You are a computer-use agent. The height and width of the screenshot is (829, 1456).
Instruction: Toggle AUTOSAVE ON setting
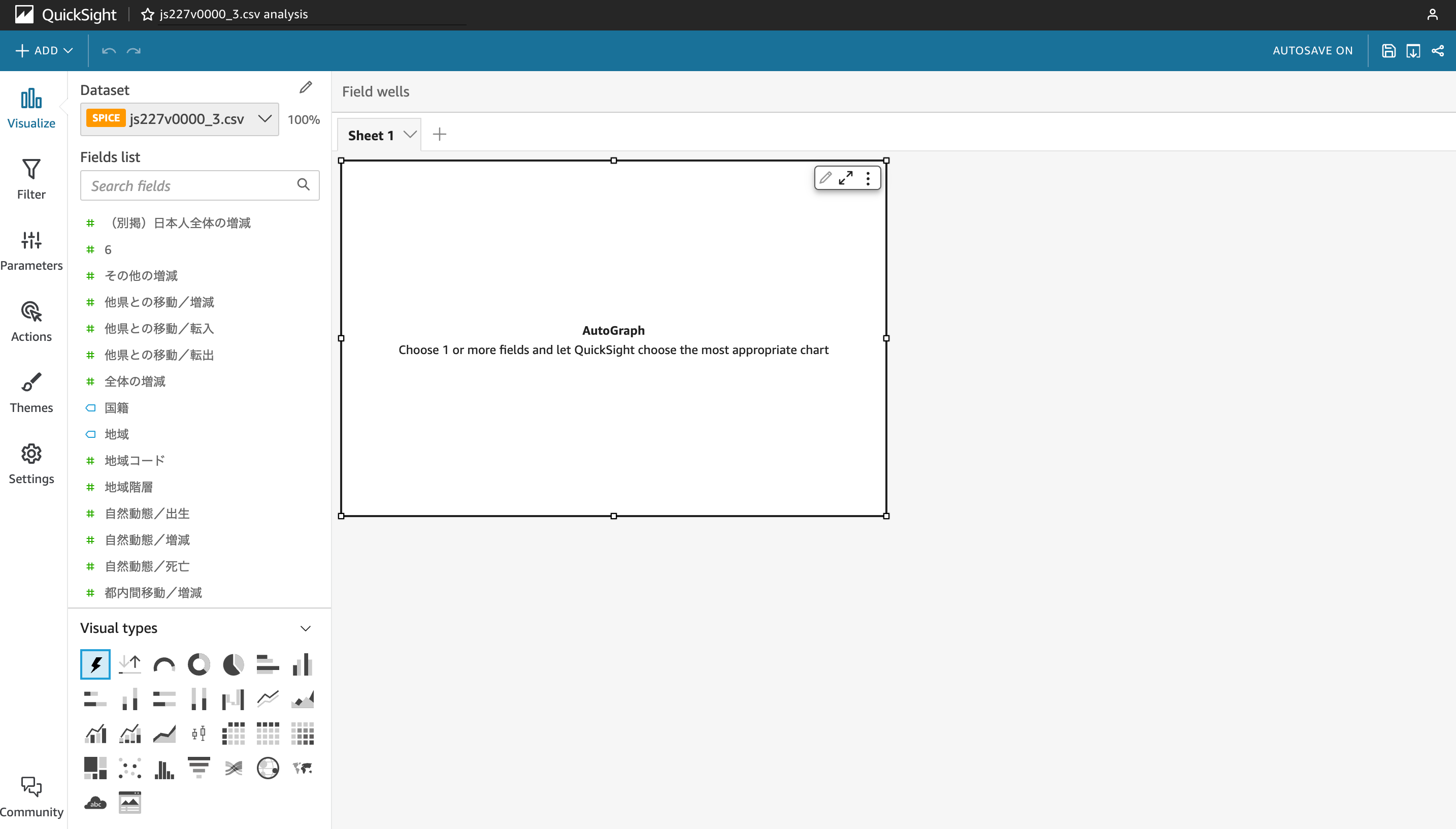1312,51
